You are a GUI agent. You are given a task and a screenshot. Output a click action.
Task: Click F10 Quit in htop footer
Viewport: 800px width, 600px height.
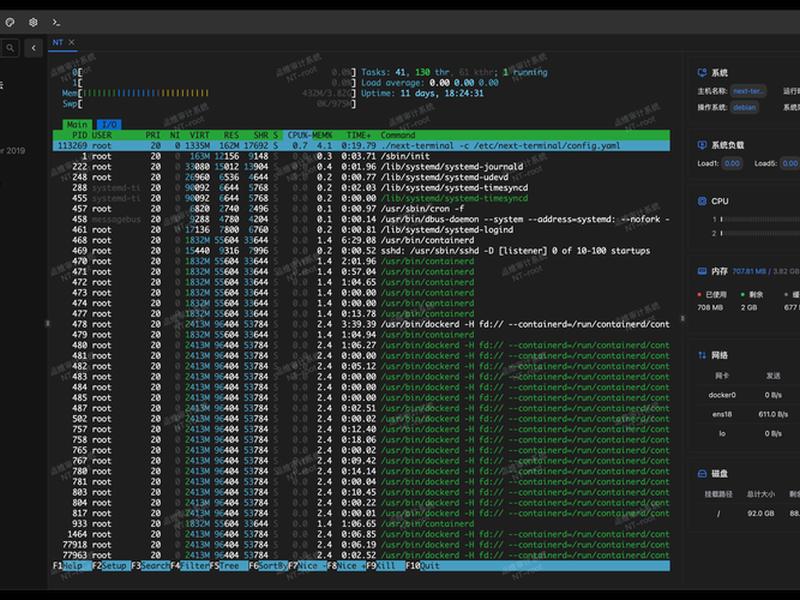point(423,566)
